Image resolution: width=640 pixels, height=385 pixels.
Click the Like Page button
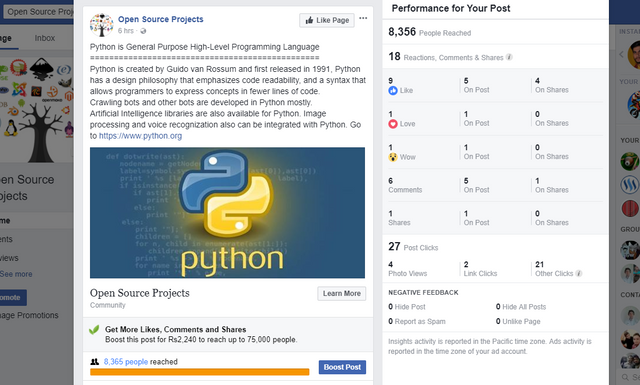point(327,20)
